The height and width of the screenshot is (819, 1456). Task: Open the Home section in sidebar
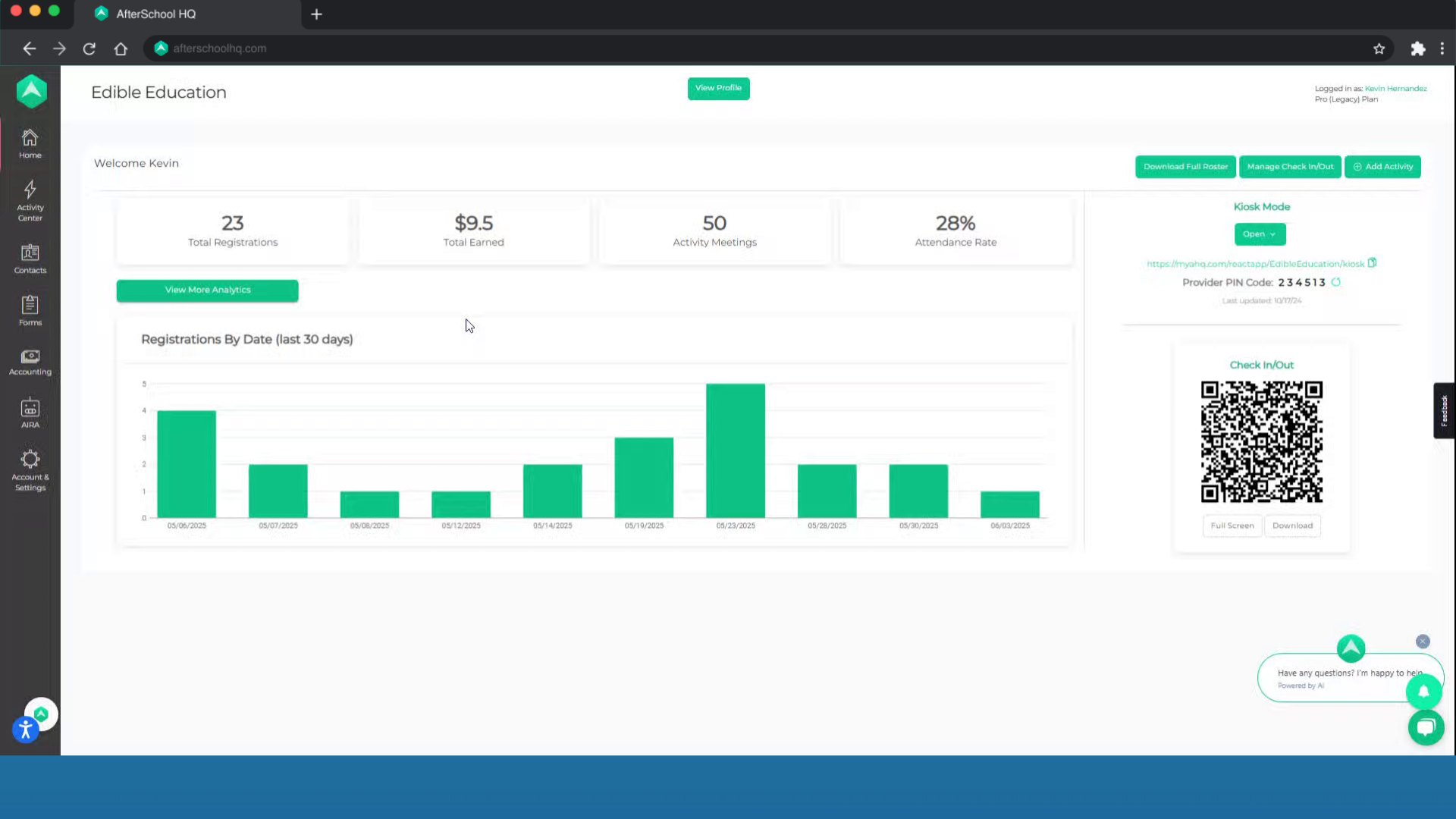(30, 144)
